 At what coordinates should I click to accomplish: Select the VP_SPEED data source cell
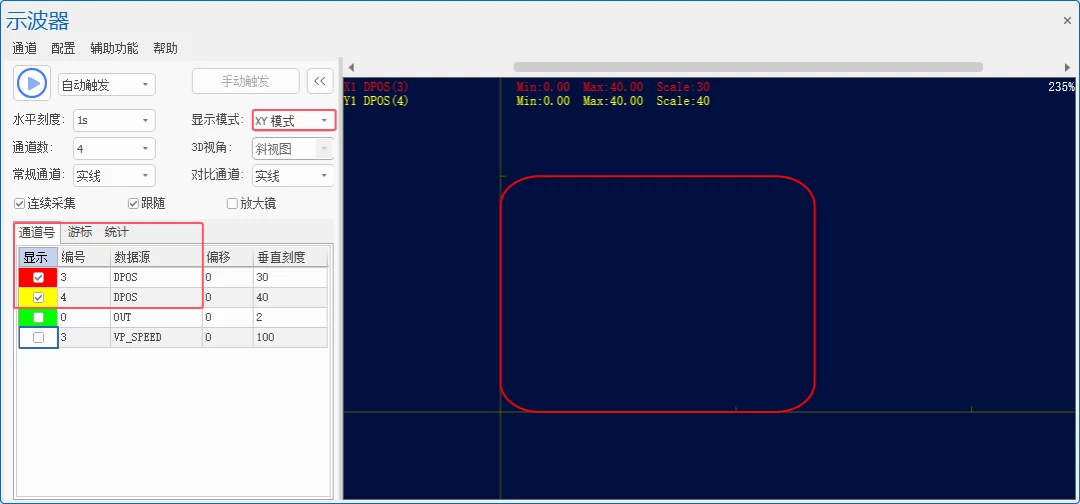[x=156, y=337]
